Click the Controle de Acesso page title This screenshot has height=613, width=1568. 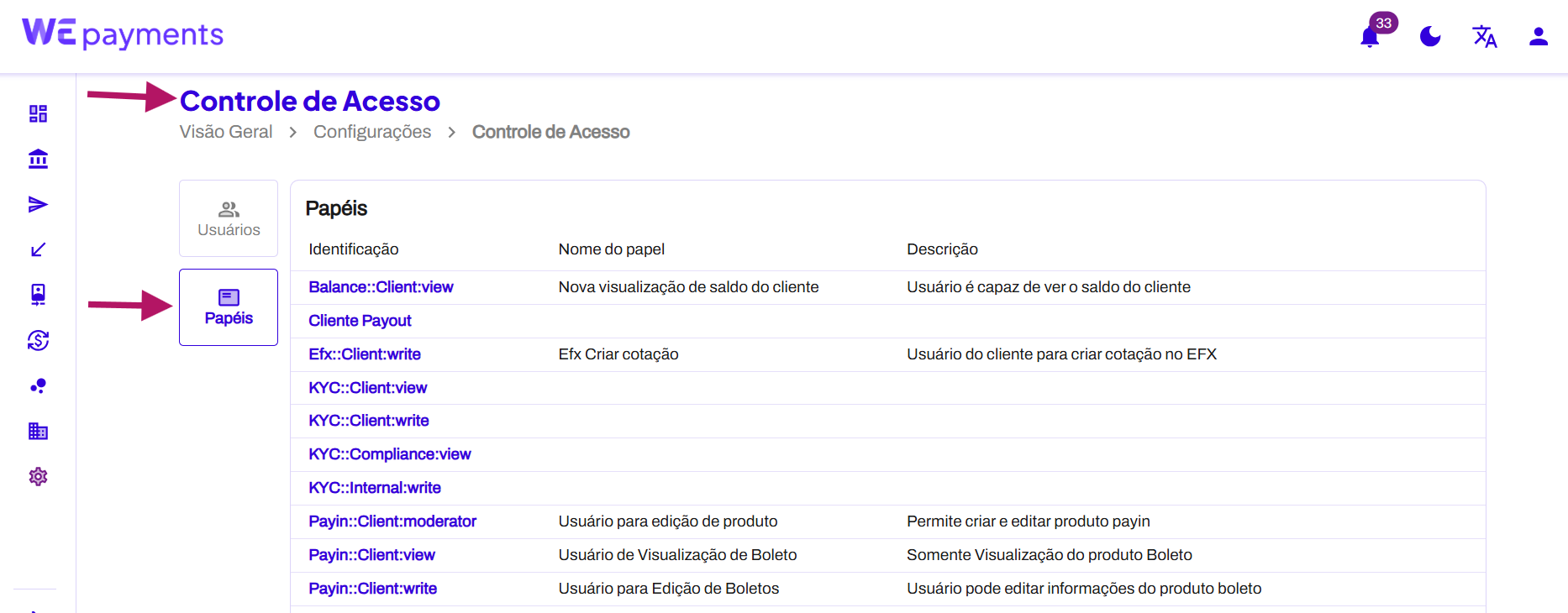[310, 101]
